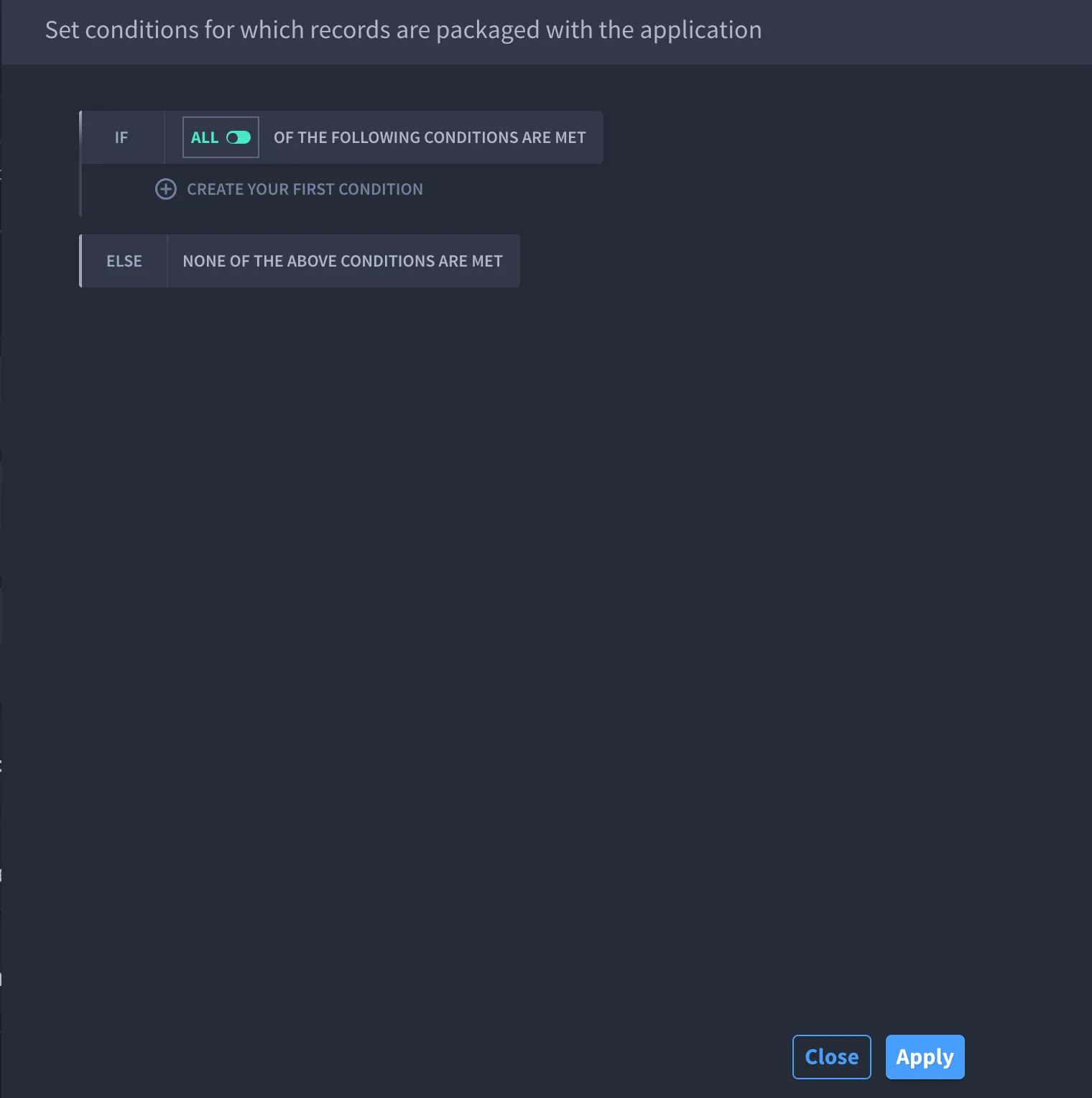Click the header bar right of the title

click(x=927, y=32)
